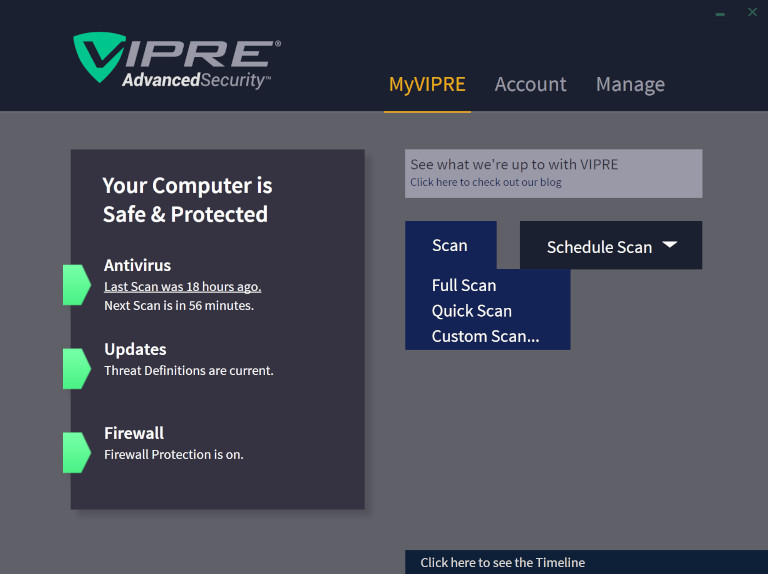Open the Manage tab
This screenshot has height=574, width=768.
coord(630,85)
